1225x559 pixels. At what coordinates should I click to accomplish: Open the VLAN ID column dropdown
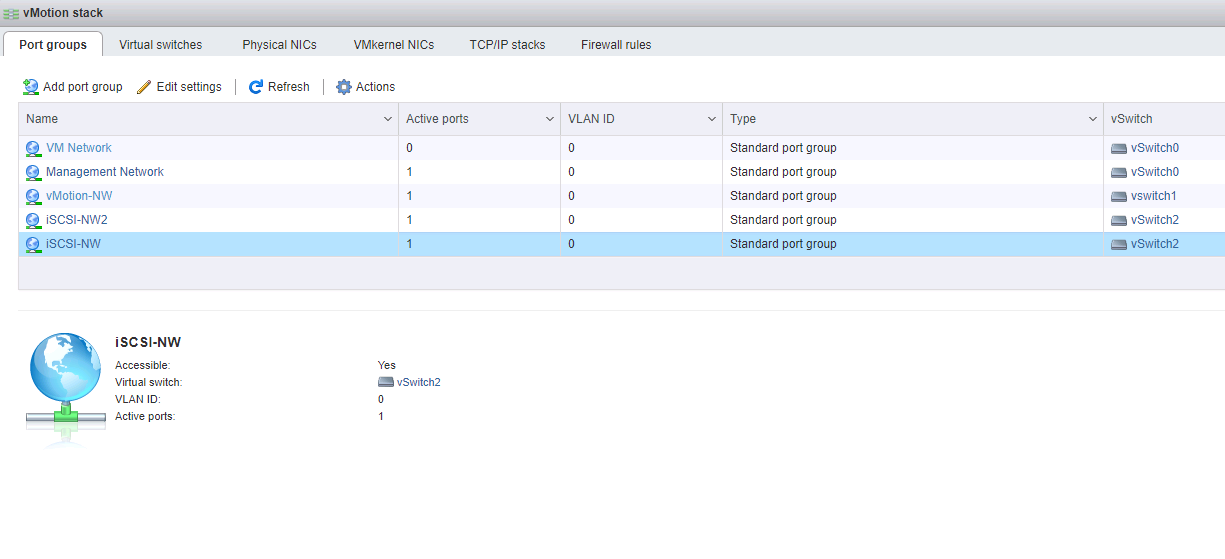712,119
